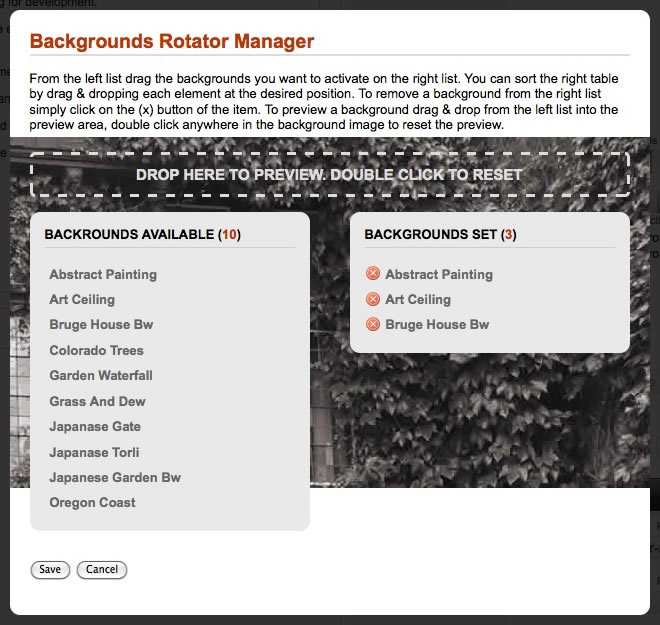
Task: Select the Japanase Gate background
Action: click(95, 427)
